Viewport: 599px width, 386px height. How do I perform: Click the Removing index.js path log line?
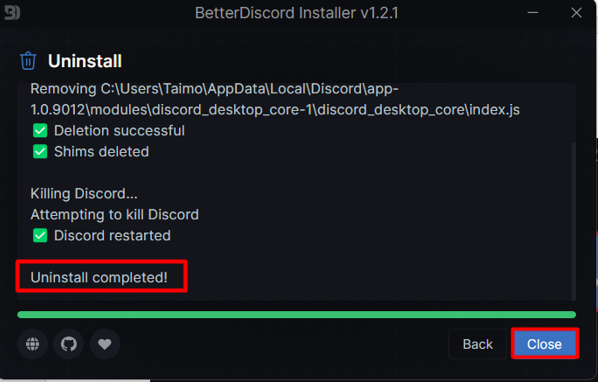pyautogui.click(x=275, y=99)
